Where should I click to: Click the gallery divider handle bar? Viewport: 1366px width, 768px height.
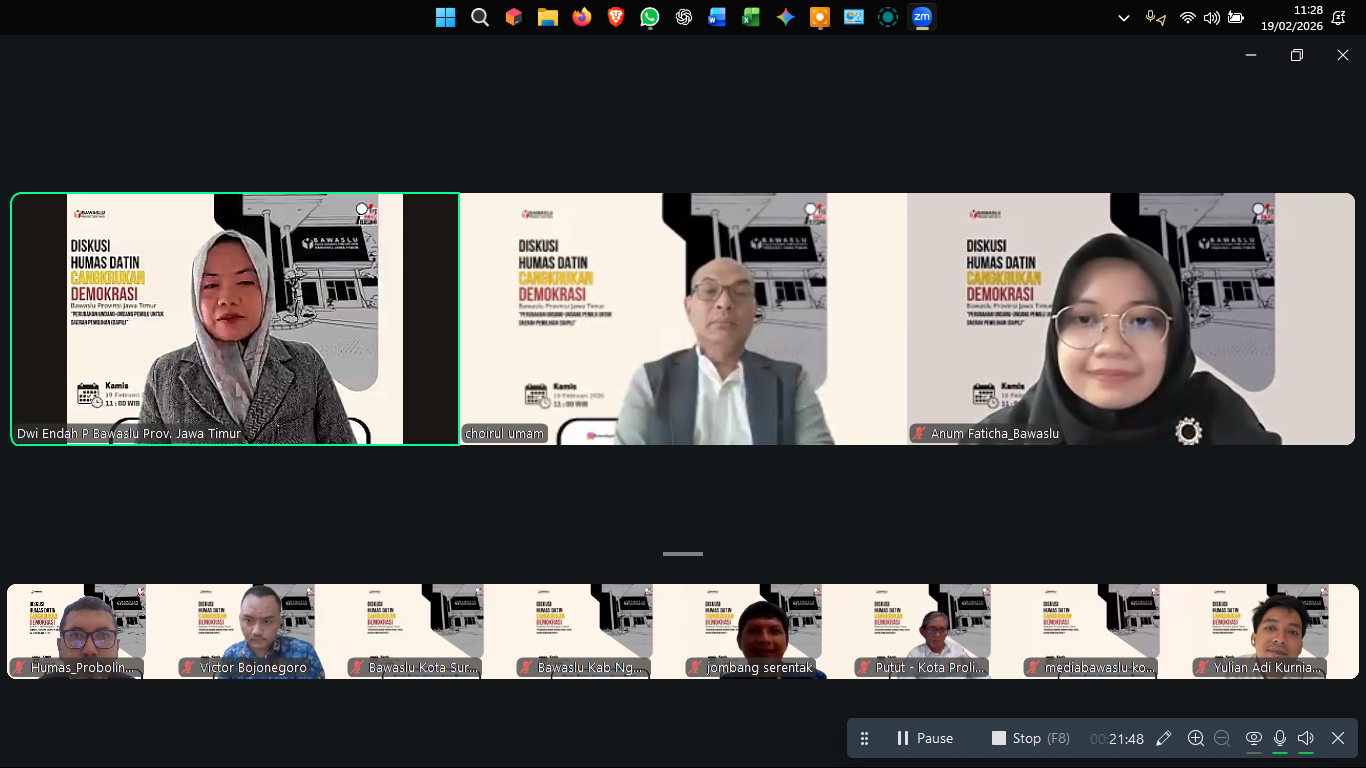pos(683,554)
